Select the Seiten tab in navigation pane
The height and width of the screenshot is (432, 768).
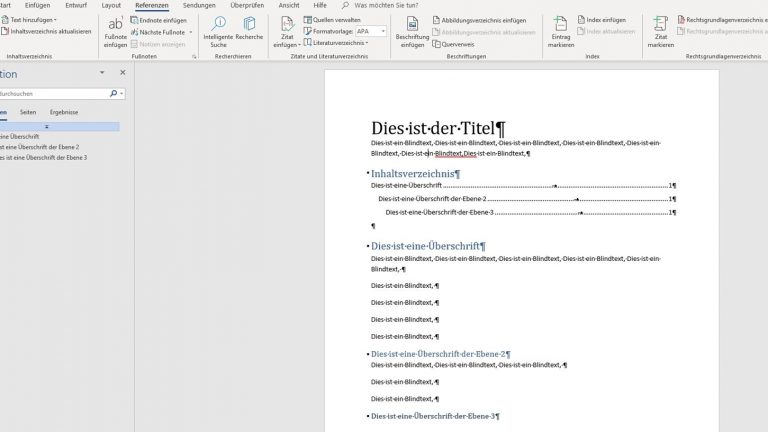[28, 112]
